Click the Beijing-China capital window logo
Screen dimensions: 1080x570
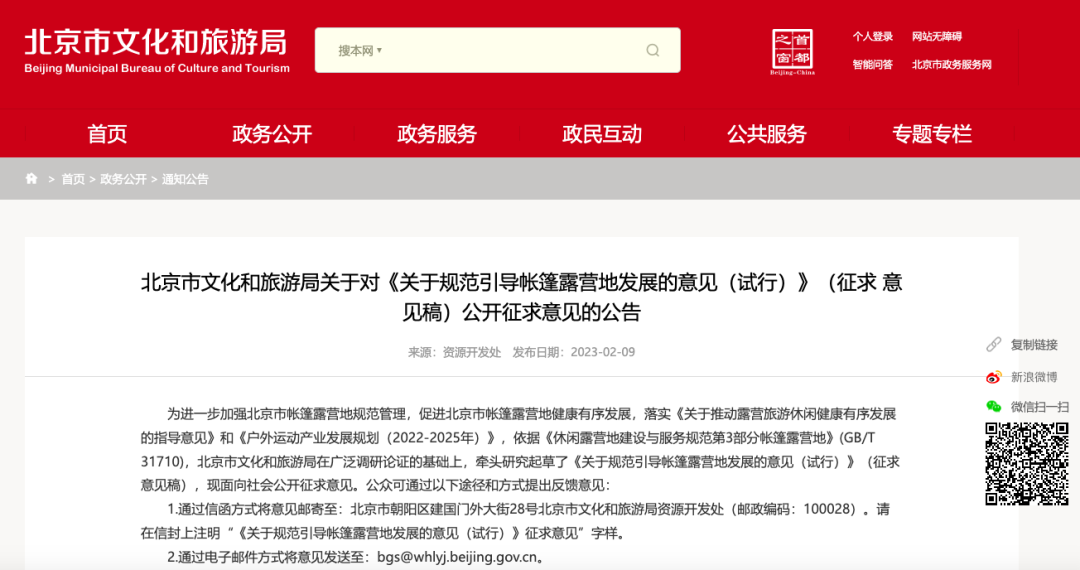[x=792, y=51]
